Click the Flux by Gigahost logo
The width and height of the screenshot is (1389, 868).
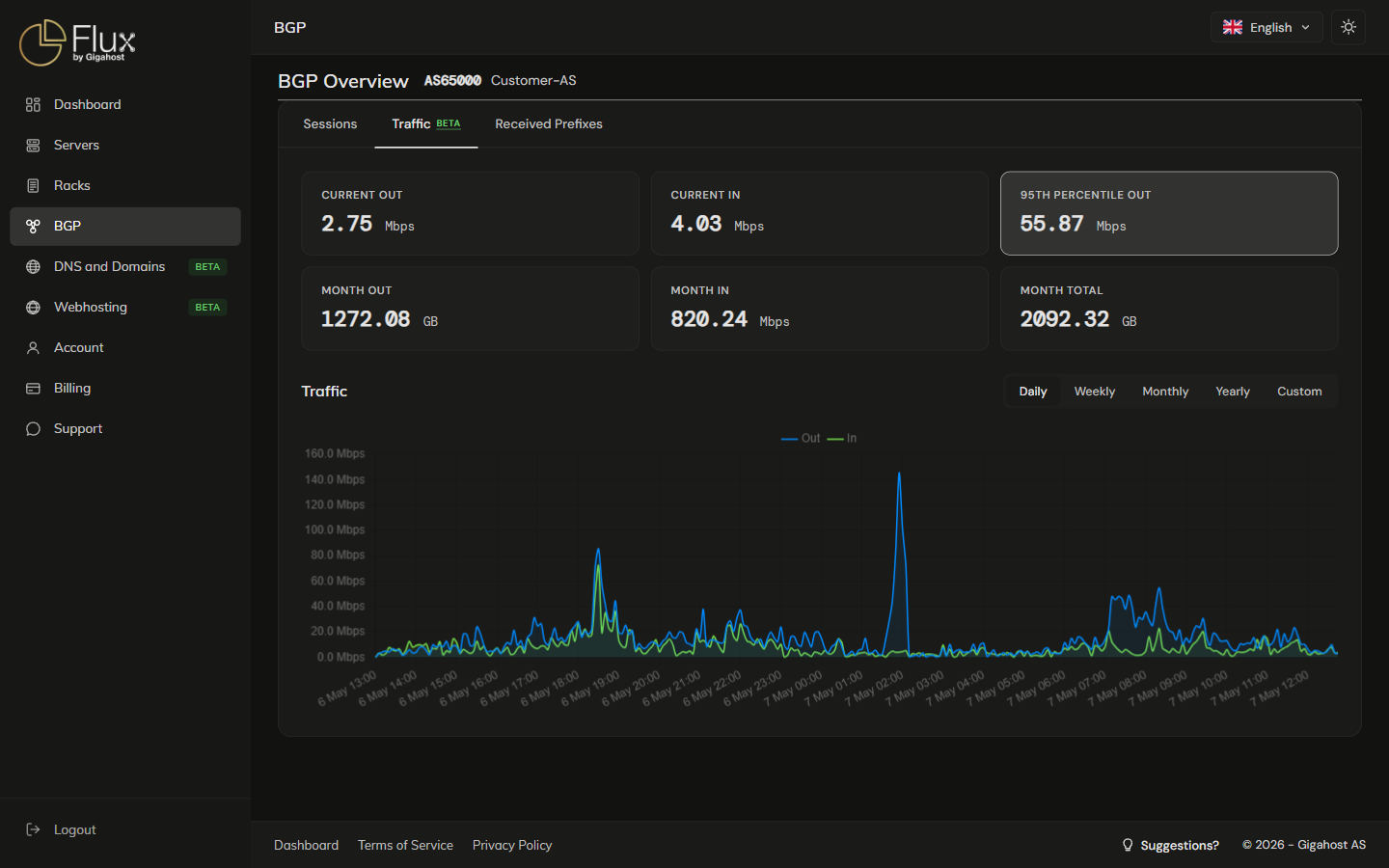[77, 42]
